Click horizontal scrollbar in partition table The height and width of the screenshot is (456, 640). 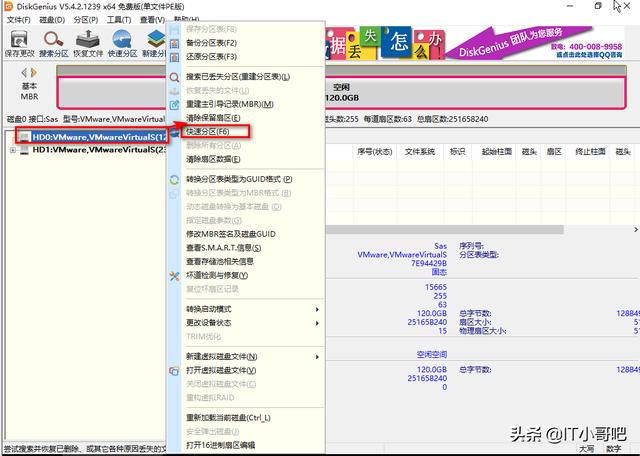[445, 230]
